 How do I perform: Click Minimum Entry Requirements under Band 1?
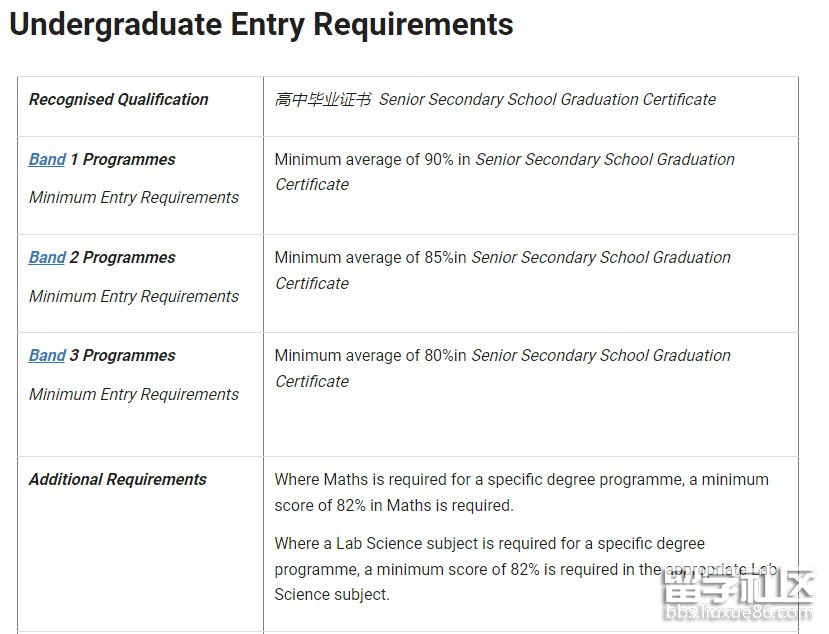pyautogui.click(x=134, y=198)
